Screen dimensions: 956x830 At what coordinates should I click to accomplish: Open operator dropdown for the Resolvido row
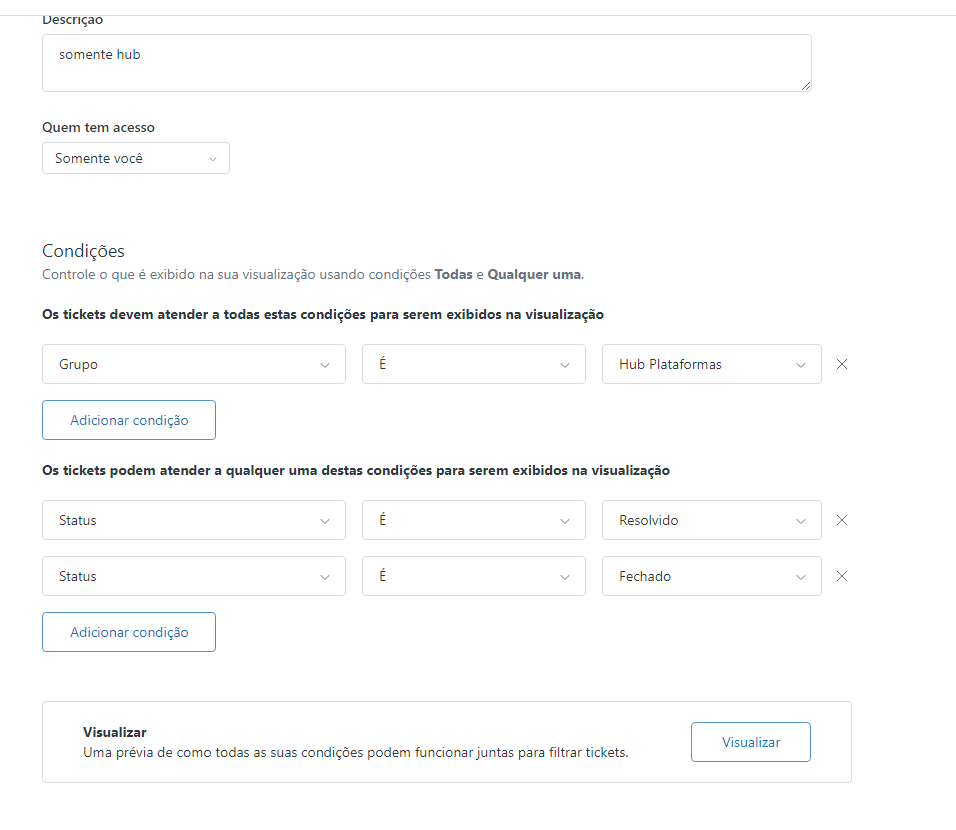(473, 520)
